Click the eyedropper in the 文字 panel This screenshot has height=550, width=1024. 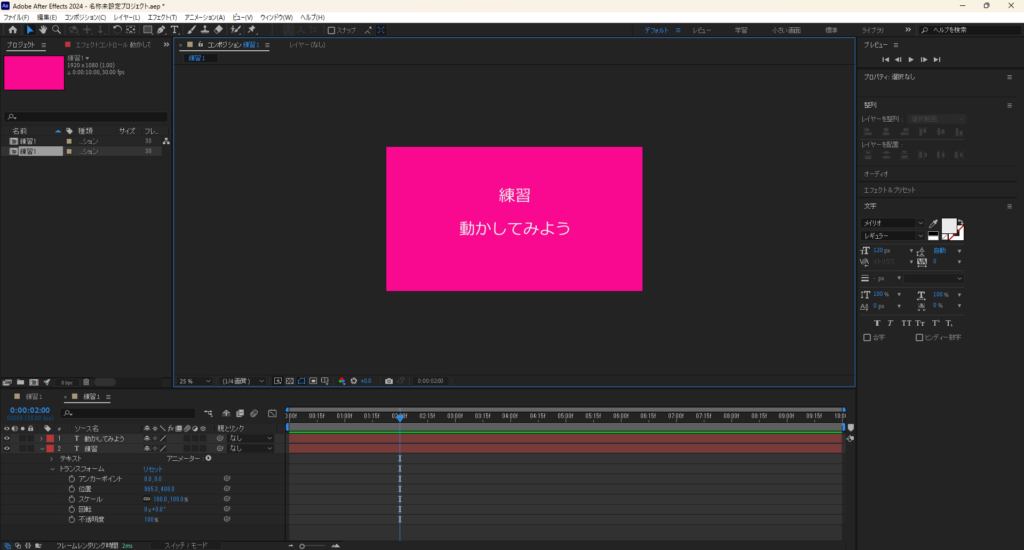(x=934, y=224)
